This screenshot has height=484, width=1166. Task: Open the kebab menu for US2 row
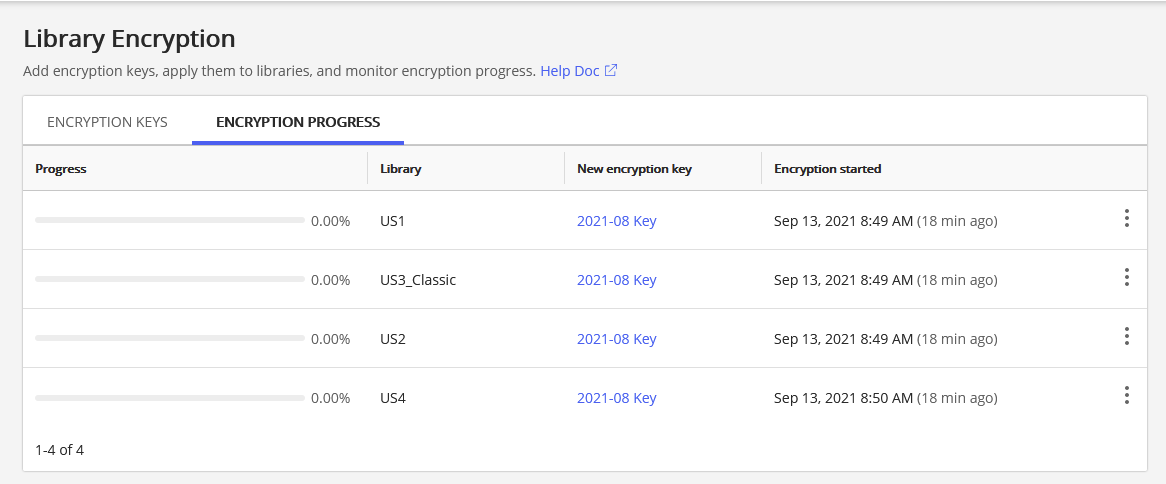(1126, 336)
